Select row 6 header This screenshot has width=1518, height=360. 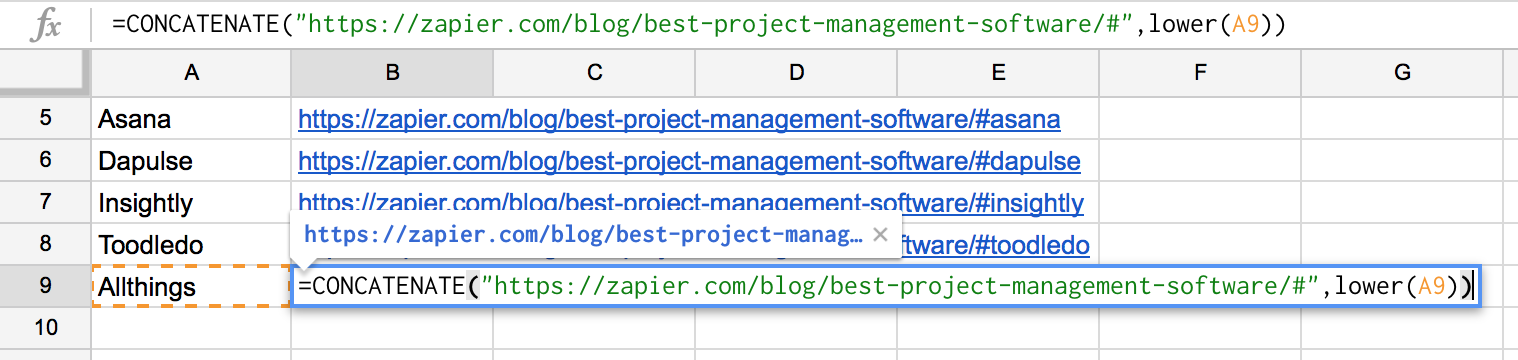point(45,161)
